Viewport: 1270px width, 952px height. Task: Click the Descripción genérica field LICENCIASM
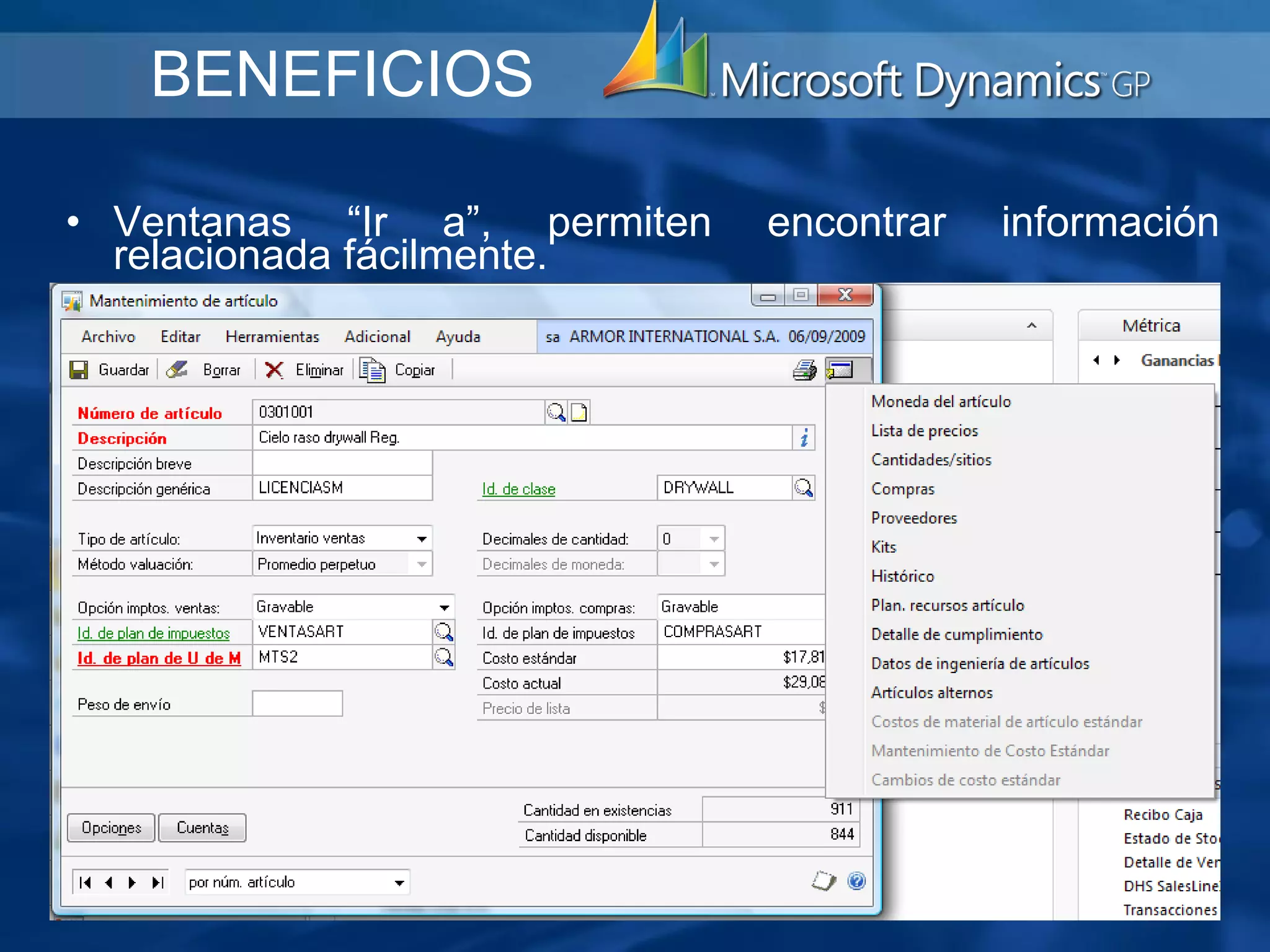point(342,488)
